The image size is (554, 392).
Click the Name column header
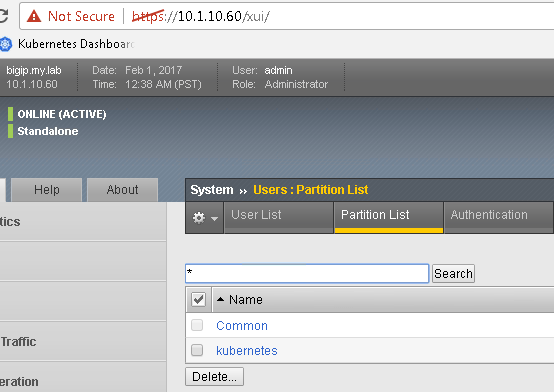click(x=246, y=300)
